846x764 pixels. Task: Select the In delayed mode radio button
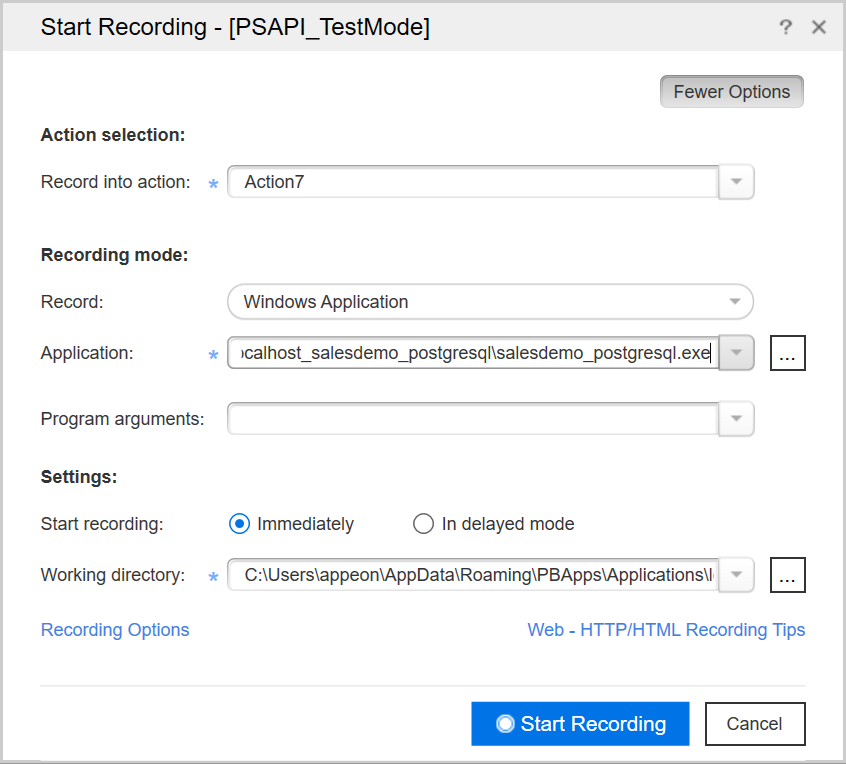click(x=424, y=524)
